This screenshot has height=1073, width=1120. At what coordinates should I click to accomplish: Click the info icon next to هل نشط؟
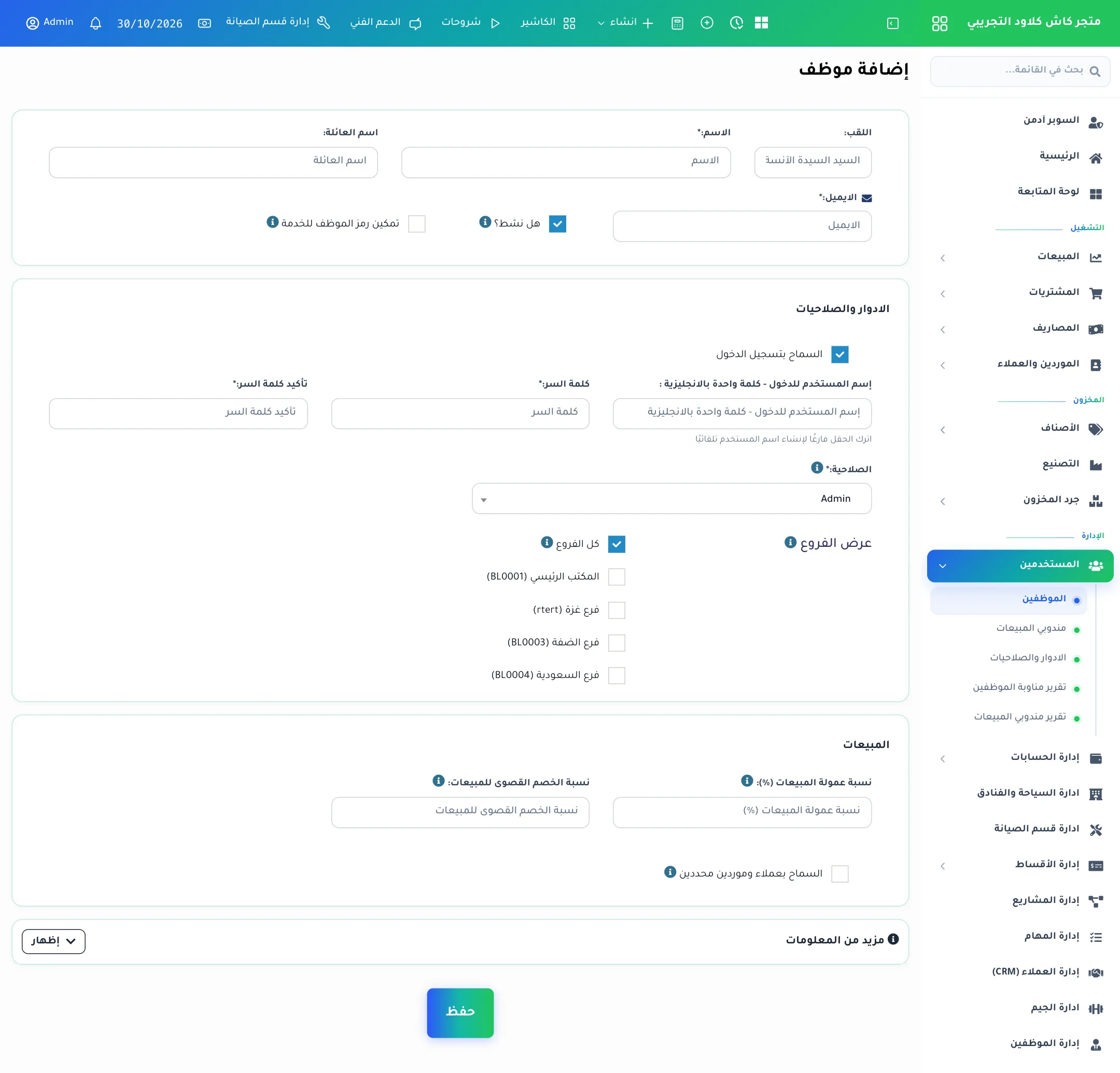485,222
